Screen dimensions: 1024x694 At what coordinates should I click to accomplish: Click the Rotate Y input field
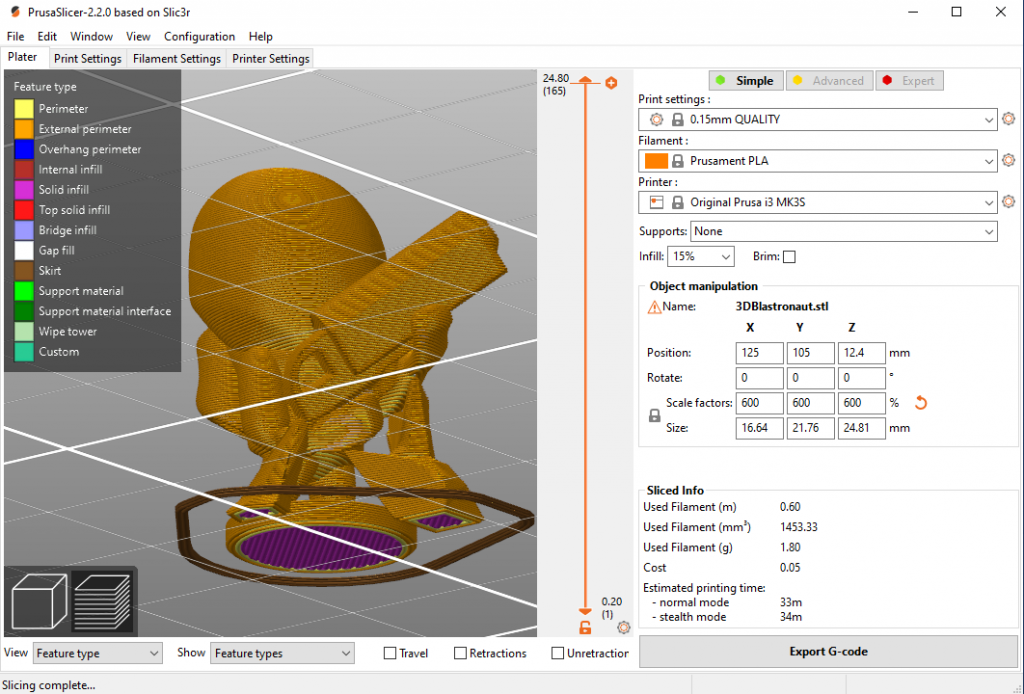(810, 377)
